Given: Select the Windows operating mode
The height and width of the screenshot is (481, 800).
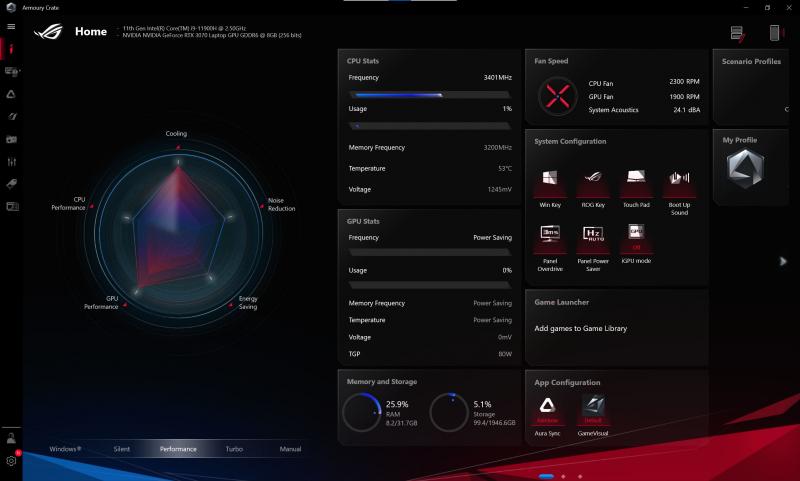Looking at the screenshot, I should [65, 449].
